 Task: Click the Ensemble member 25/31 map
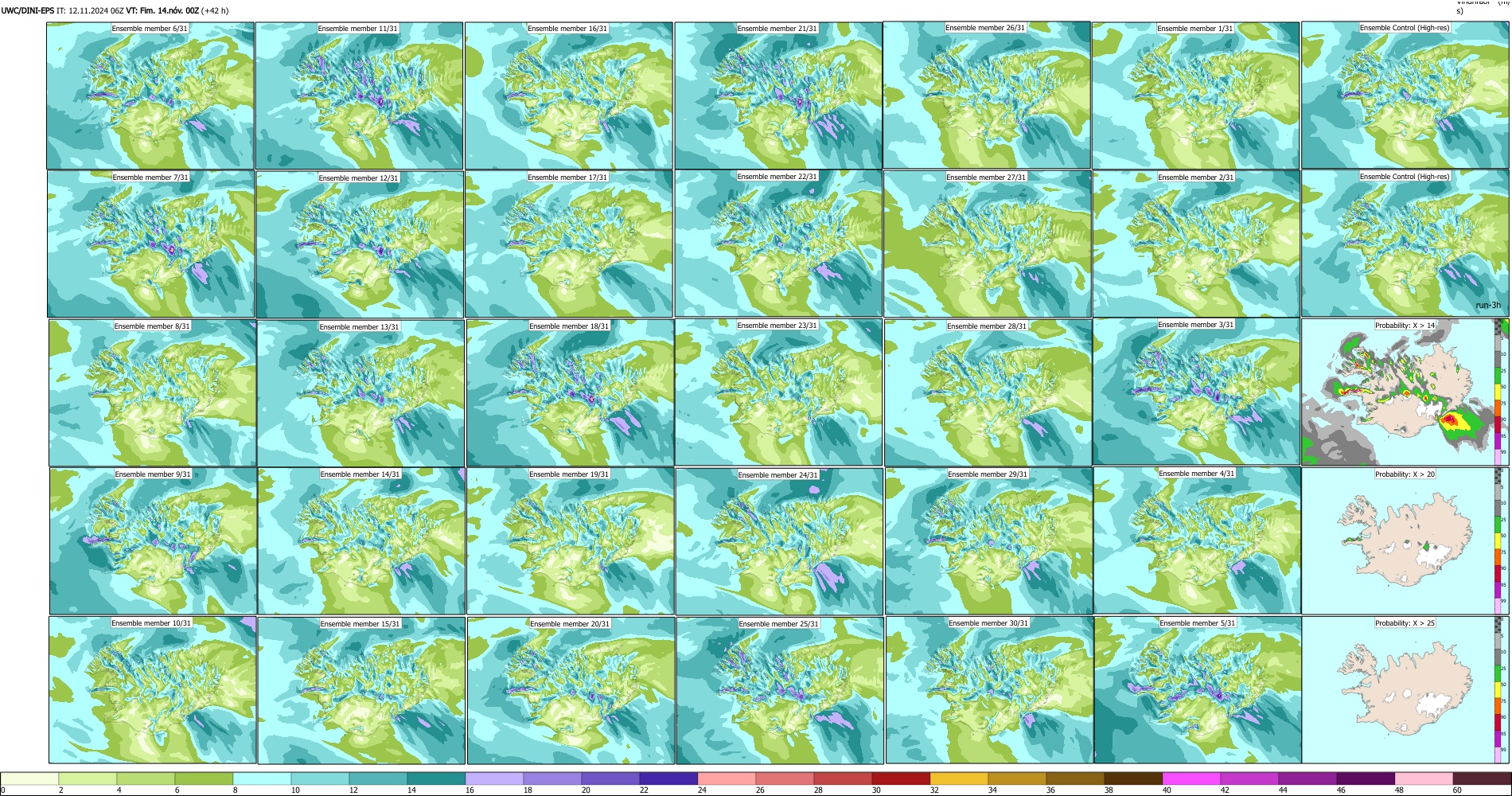pos(780,690)
